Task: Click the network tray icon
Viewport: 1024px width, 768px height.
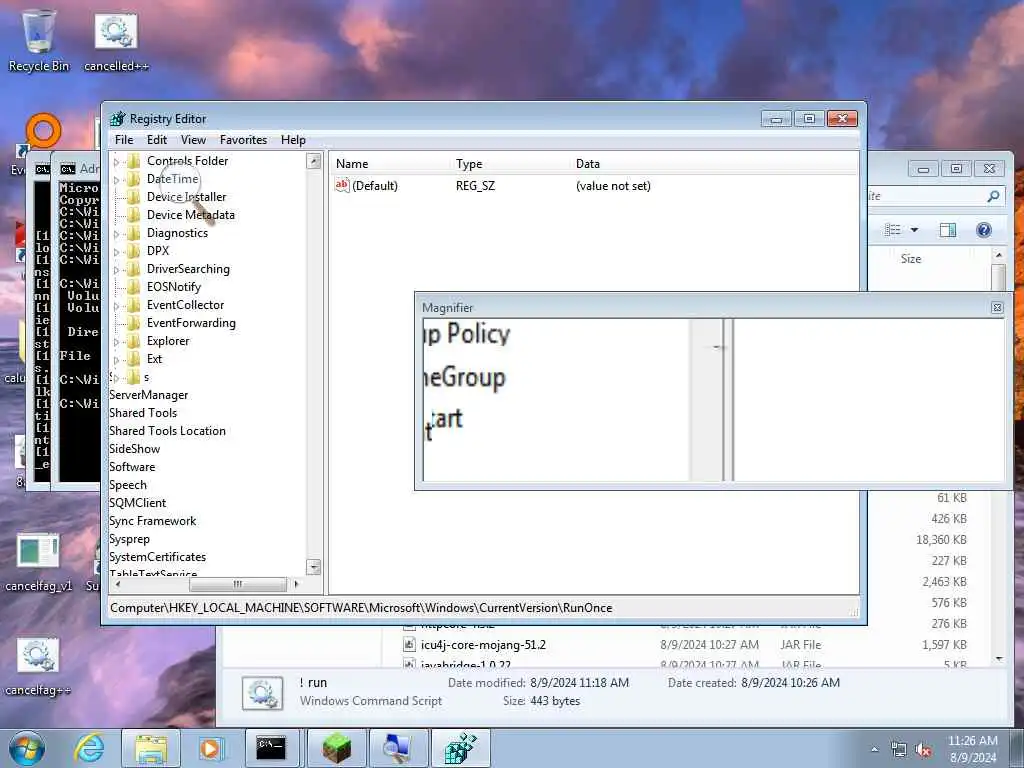Action: (899, 750)
